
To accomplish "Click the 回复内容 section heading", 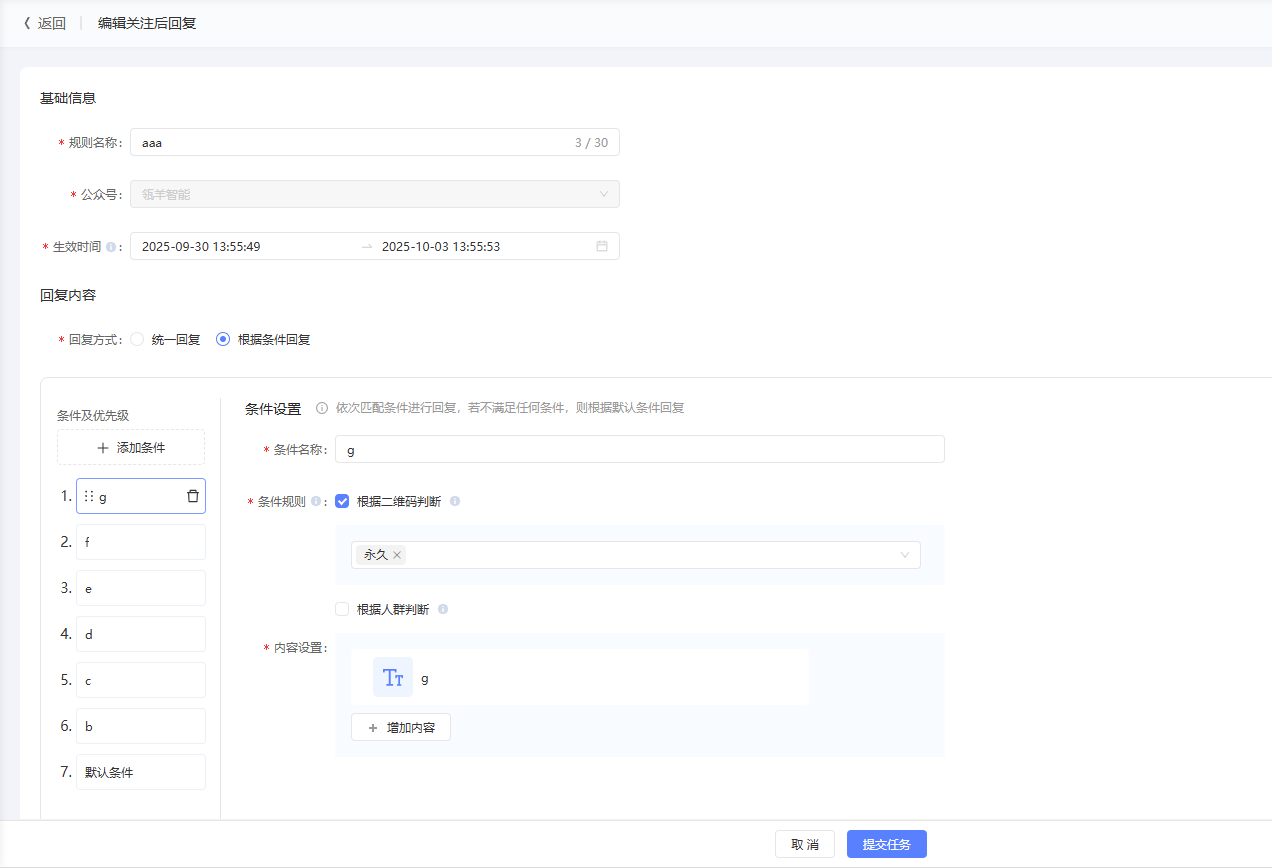I will (x=68, y=295).
